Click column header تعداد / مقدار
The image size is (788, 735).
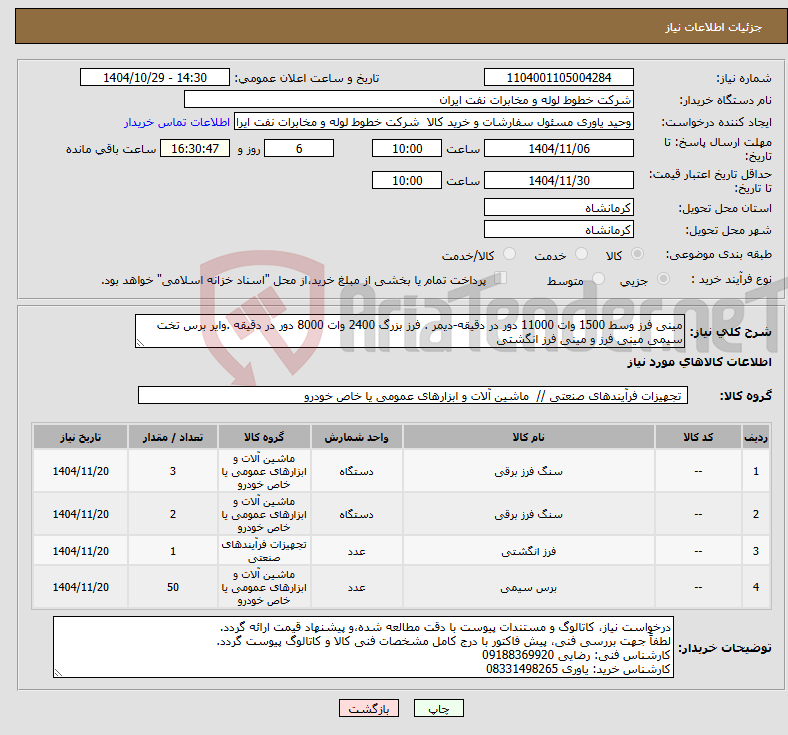click(173, 437)
